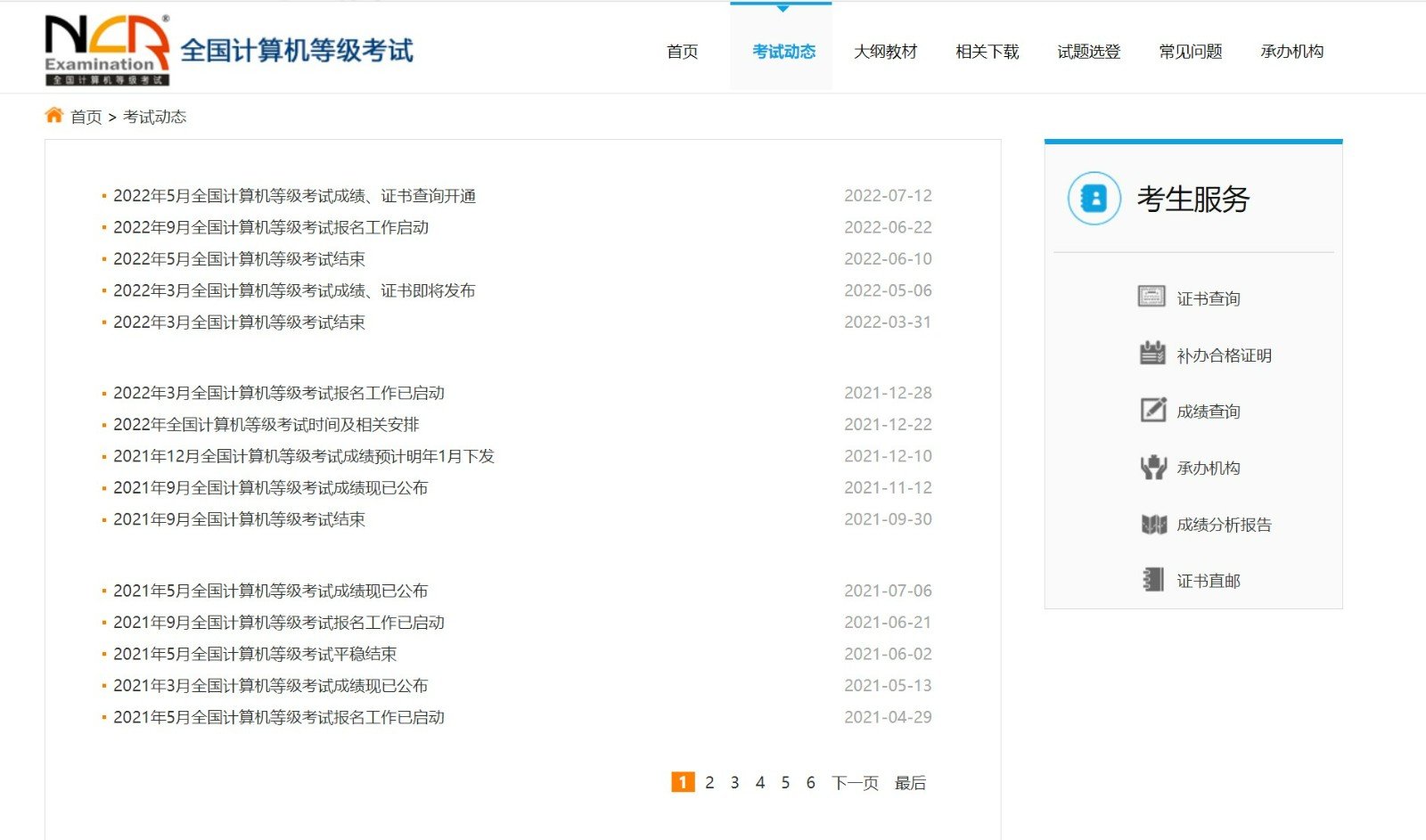Open the 常见问题 section
The width and height of the screenshot is (1426, 840).
pyautogui.click(x=1190, y=52)
